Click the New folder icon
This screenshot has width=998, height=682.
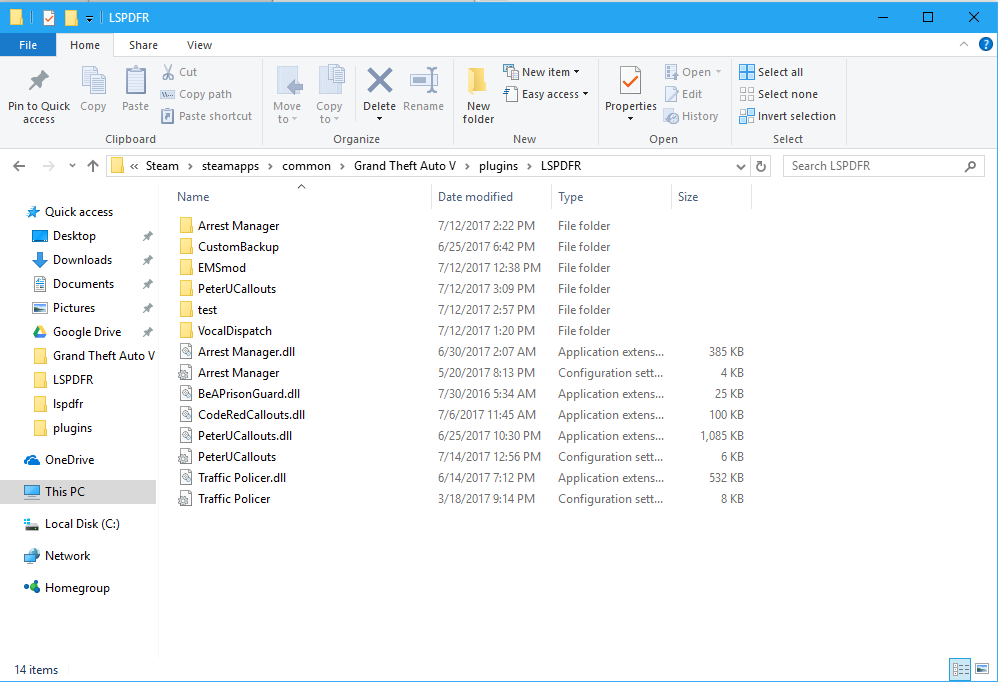pyautogui.click(x=477, y=81)
